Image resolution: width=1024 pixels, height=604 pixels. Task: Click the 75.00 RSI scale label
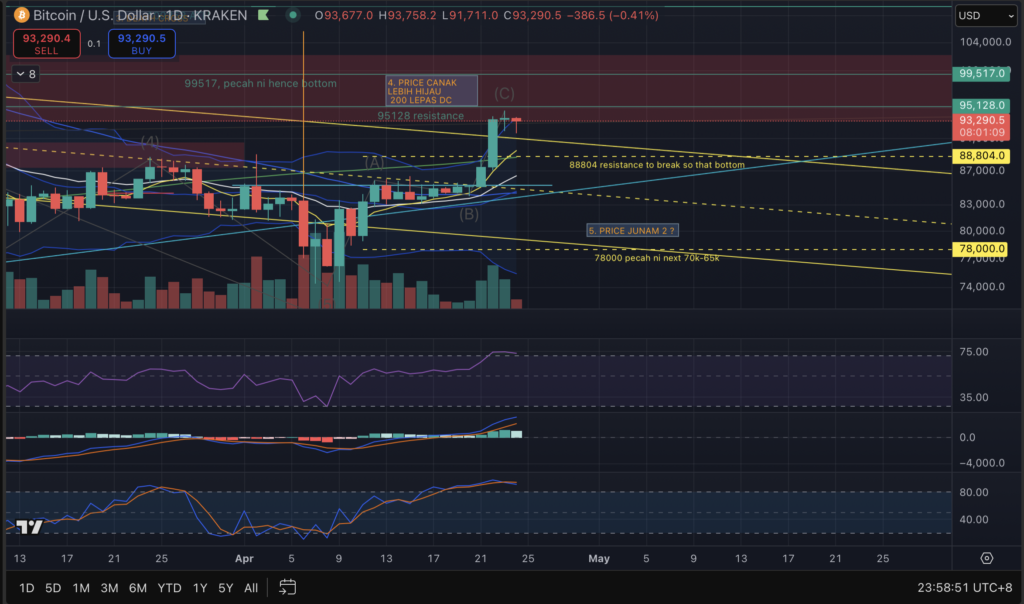coord(974,352)
